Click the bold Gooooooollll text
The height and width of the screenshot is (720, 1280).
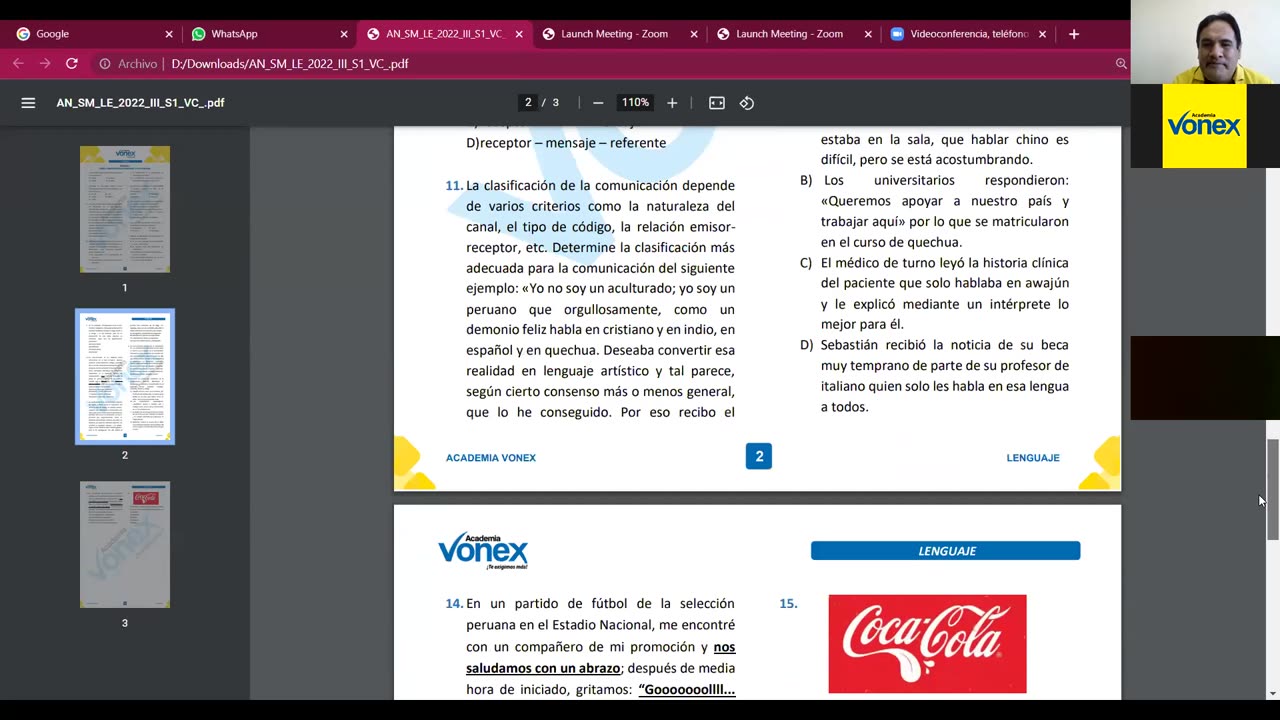687,690
